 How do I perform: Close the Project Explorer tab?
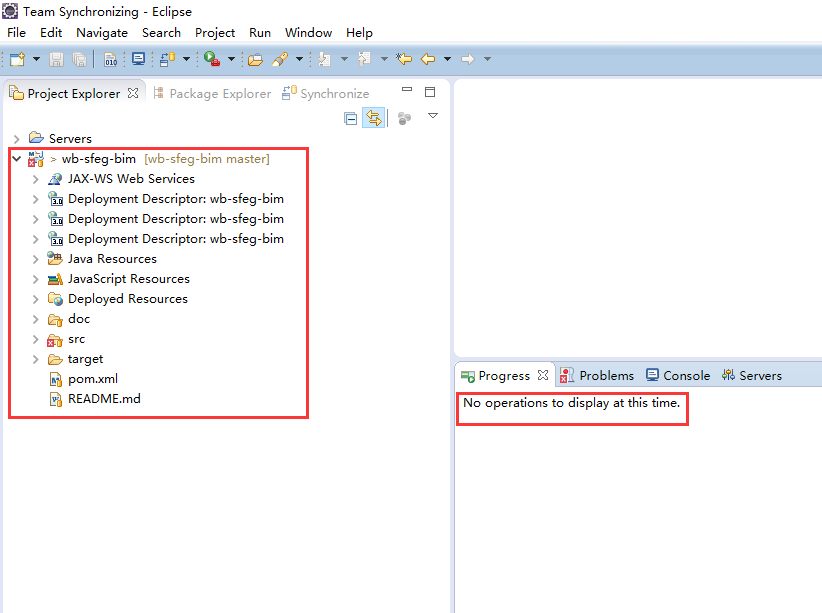[x=133, y=93]
